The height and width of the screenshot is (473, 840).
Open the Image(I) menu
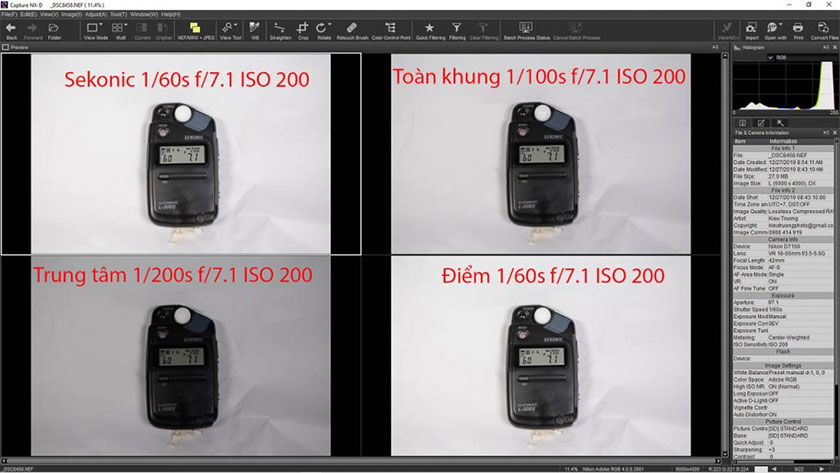point(71,14)
